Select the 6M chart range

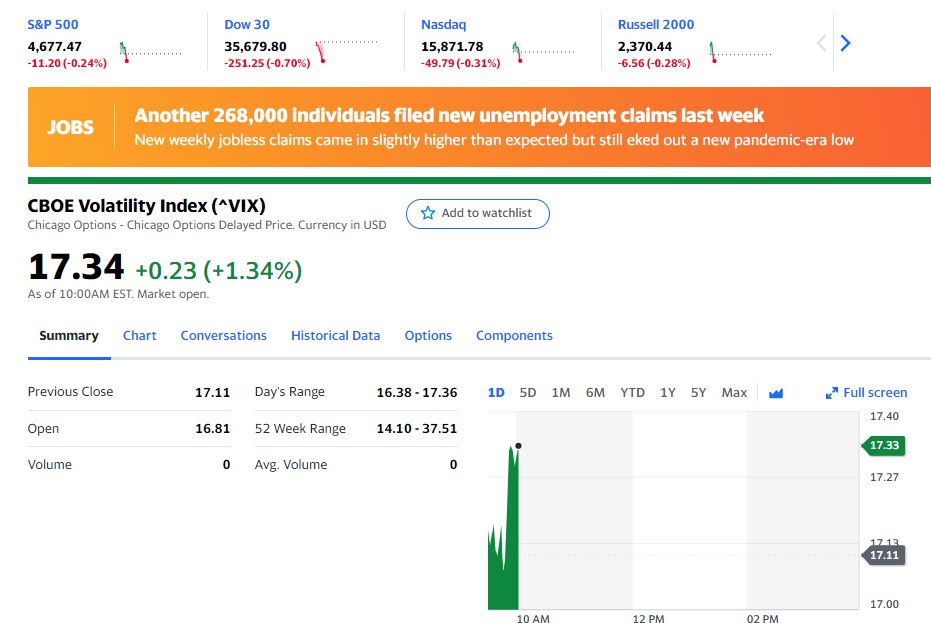click(595, 393)
